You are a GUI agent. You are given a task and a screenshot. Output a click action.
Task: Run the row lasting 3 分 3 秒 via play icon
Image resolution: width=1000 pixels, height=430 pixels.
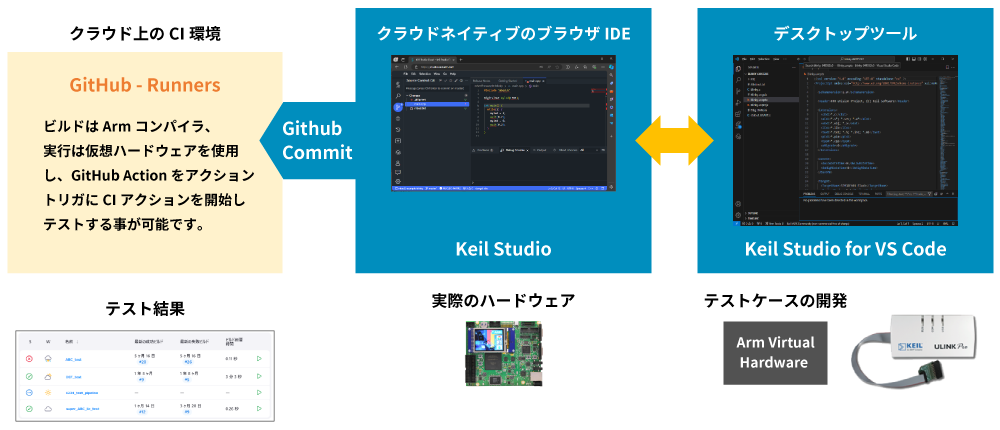259,376
